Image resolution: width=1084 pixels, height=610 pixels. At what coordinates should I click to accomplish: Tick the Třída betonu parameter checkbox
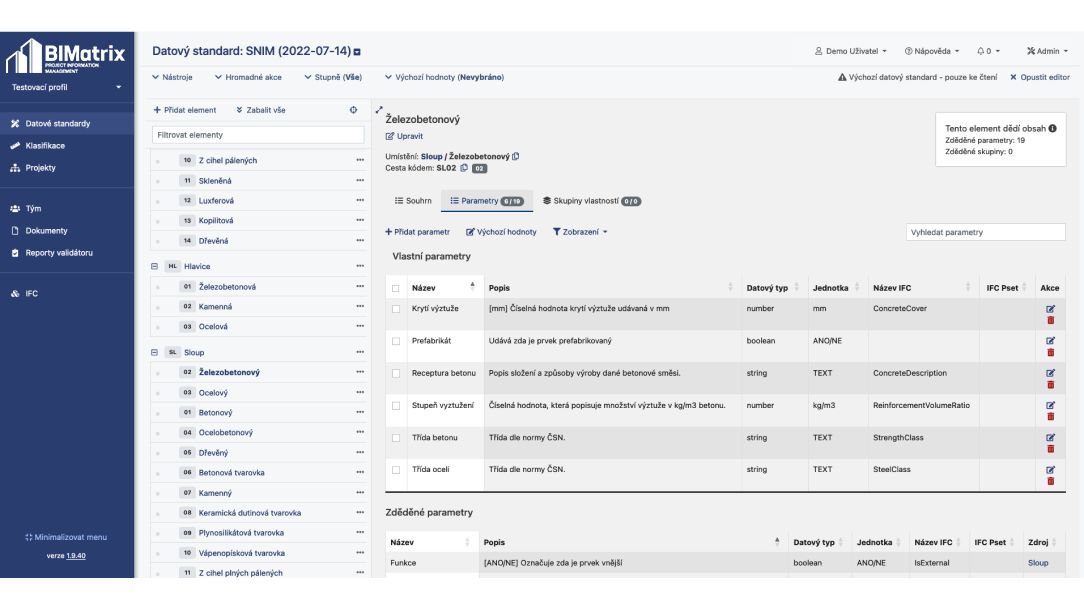[397, 437]
